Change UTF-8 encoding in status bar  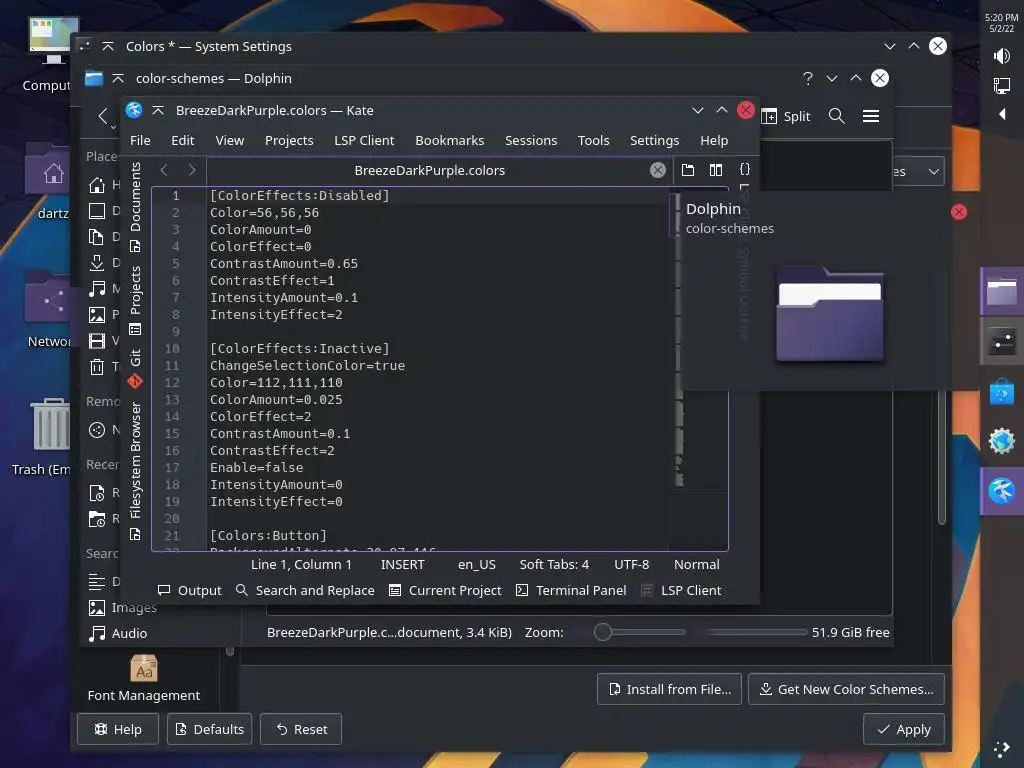(632, 565)
